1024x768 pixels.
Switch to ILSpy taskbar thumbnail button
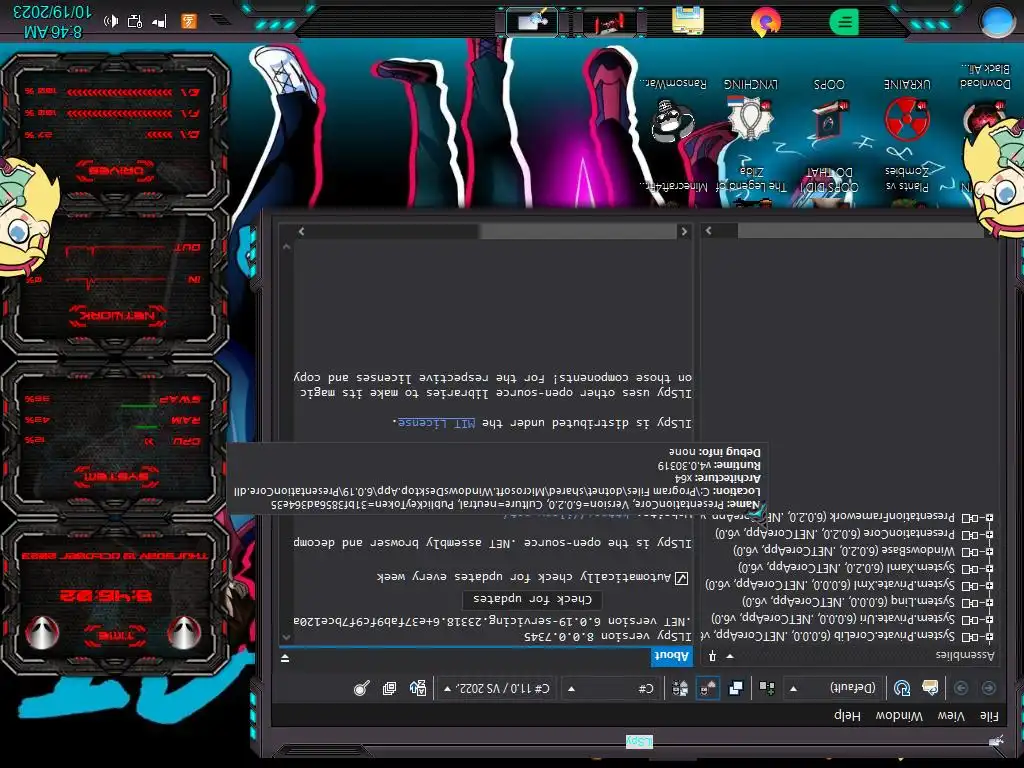coord(532,22)
